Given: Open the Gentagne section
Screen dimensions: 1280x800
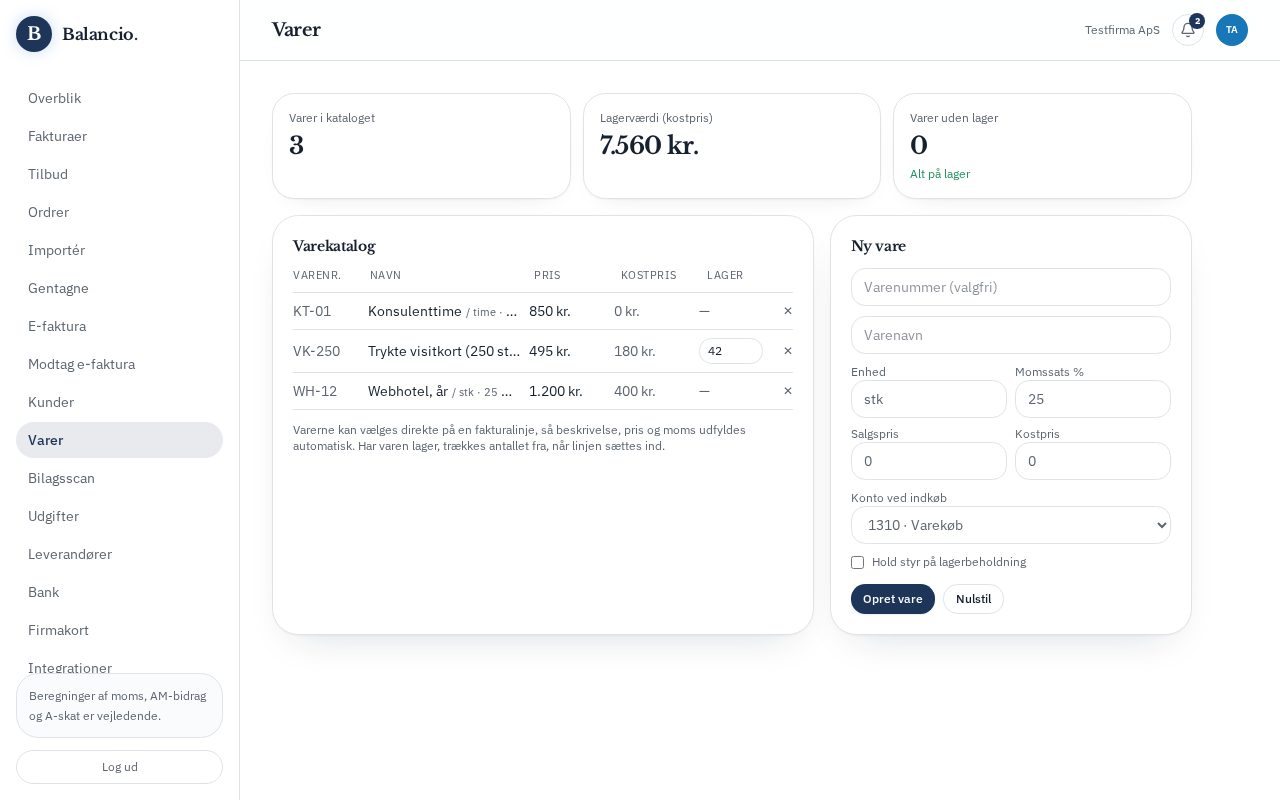Looking at the screenshot, I should (x=119, y=288).
